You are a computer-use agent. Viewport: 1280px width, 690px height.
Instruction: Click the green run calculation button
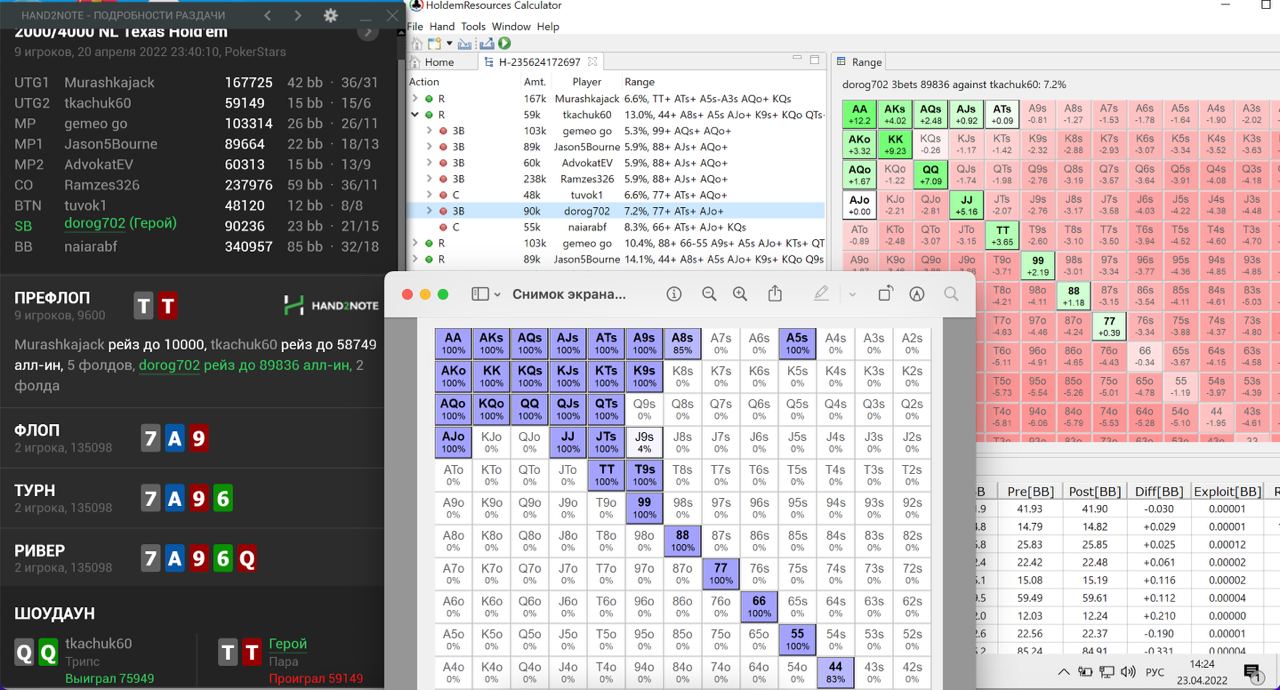coord(504,44)
